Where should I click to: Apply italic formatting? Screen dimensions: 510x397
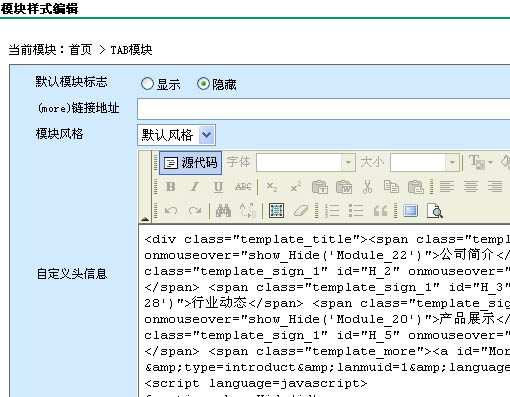194,187
